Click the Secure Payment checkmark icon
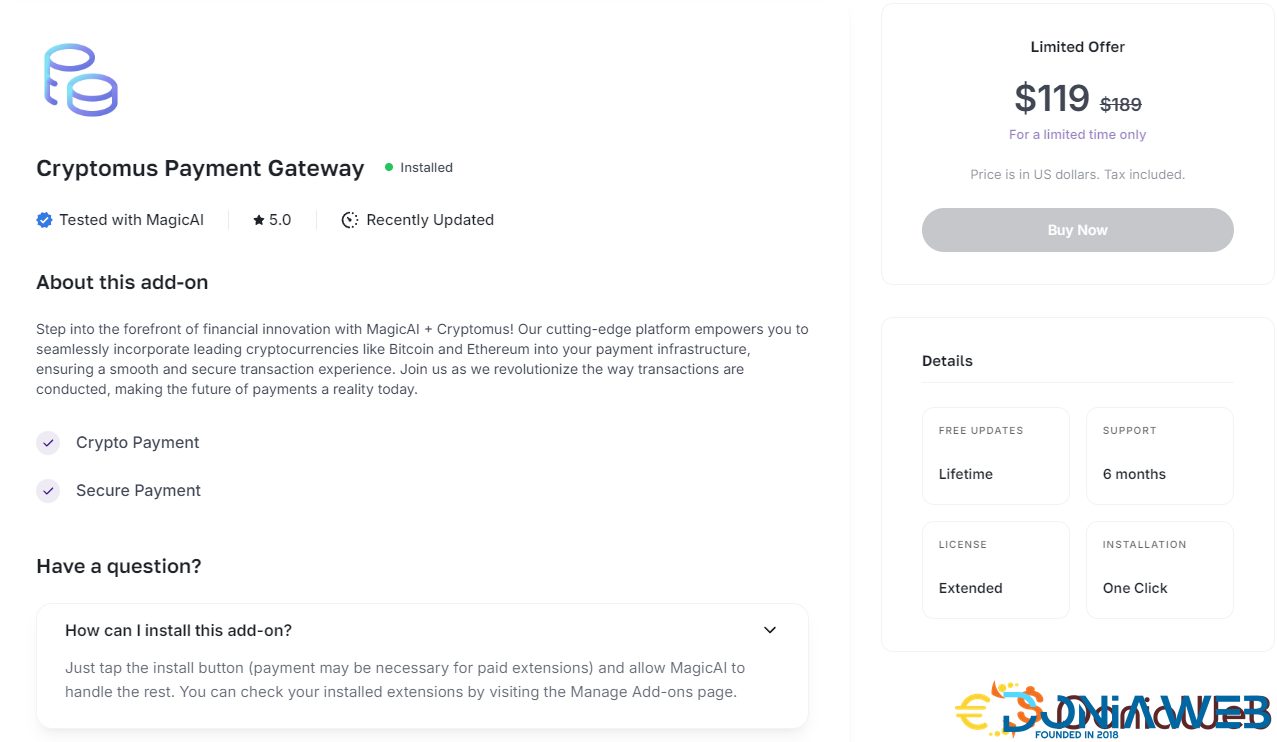The height and width of the screenshot is (742, 1277). 48,491
